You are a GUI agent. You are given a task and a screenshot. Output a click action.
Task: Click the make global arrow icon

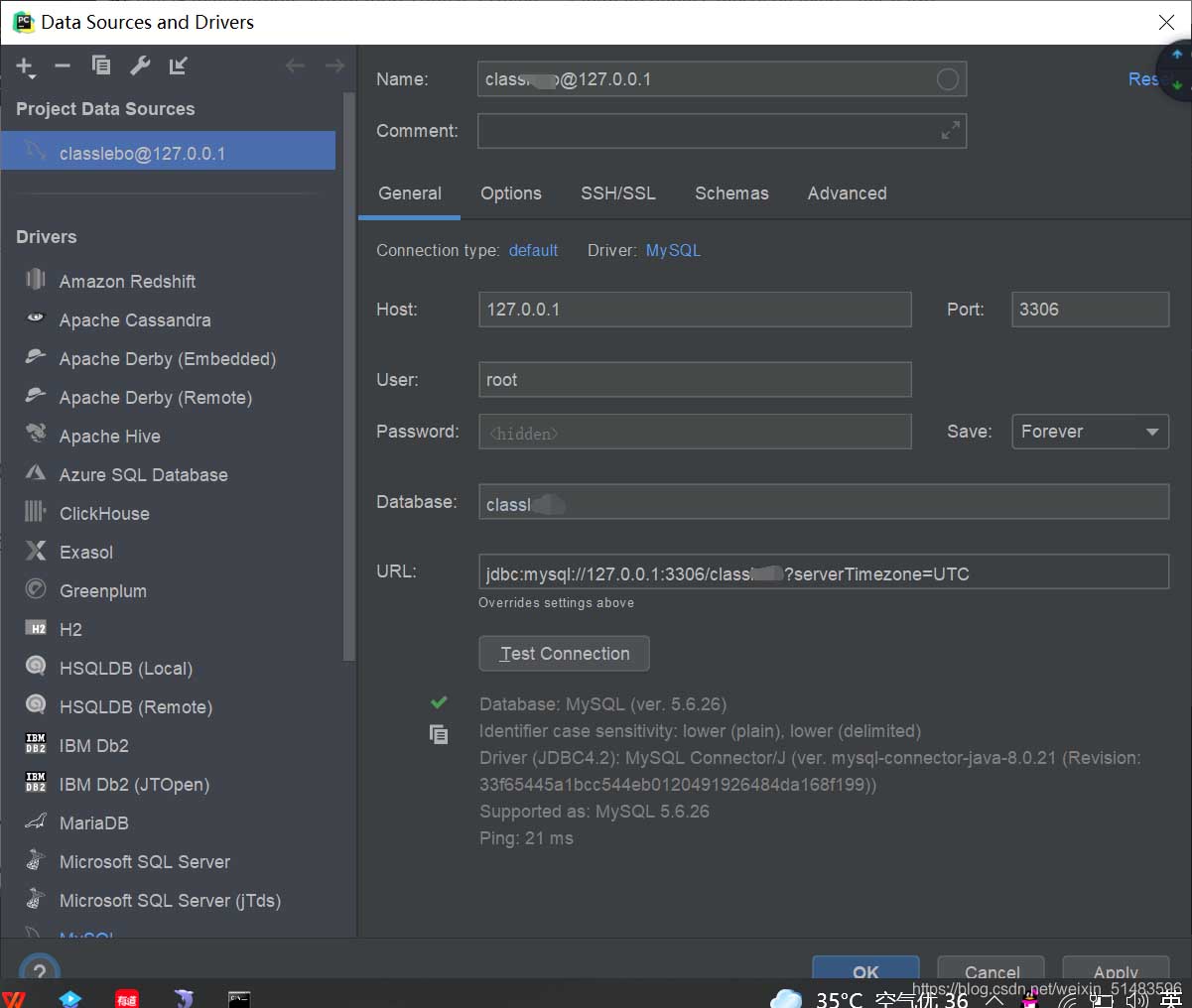coord(179,65)
